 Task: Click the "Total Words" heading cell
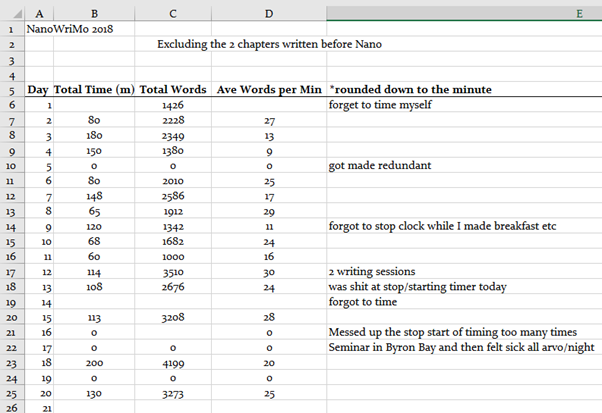pyautogui.click(x=172, y=89)
